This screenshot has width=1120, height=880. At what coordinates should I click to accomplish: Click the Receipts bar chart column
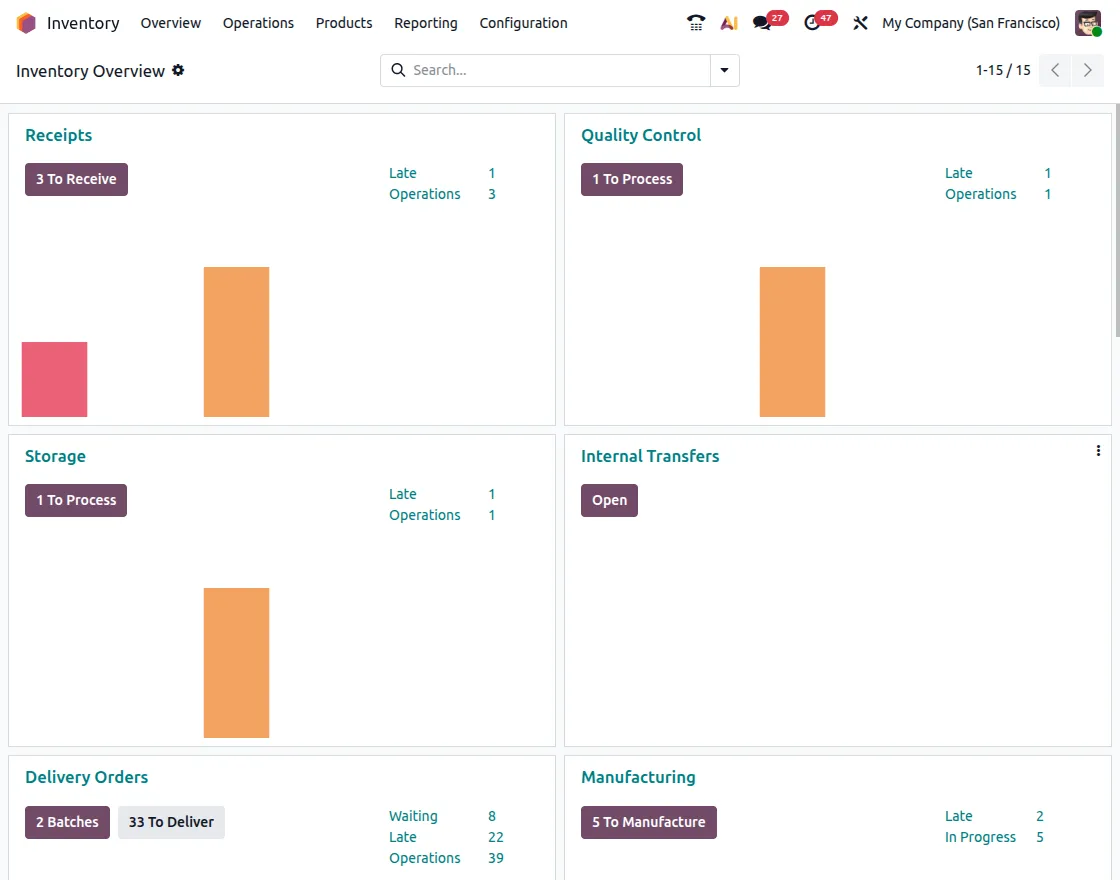[x=236, y=341]
